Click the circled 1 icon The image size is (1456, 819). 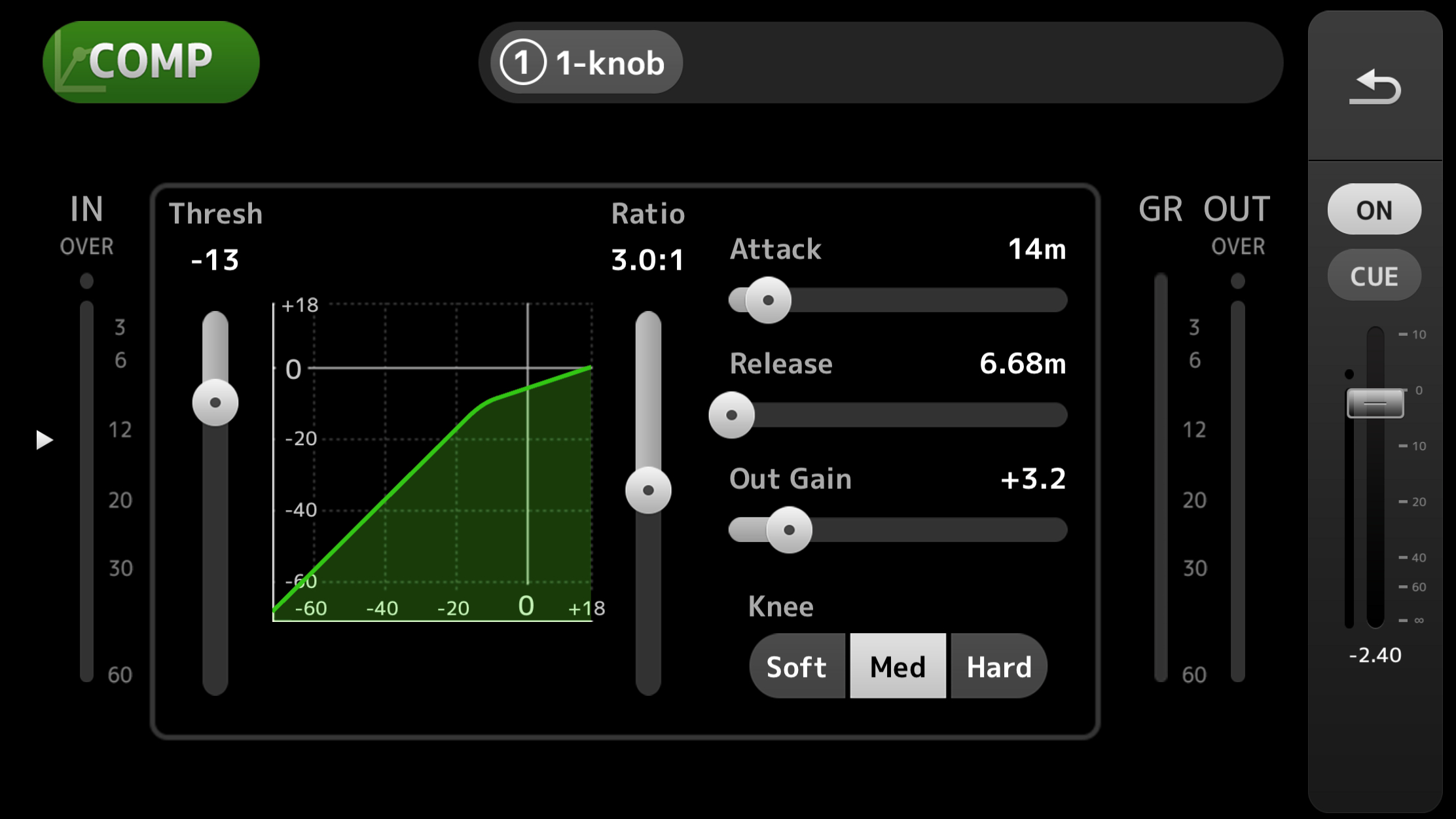pos(522,63)
